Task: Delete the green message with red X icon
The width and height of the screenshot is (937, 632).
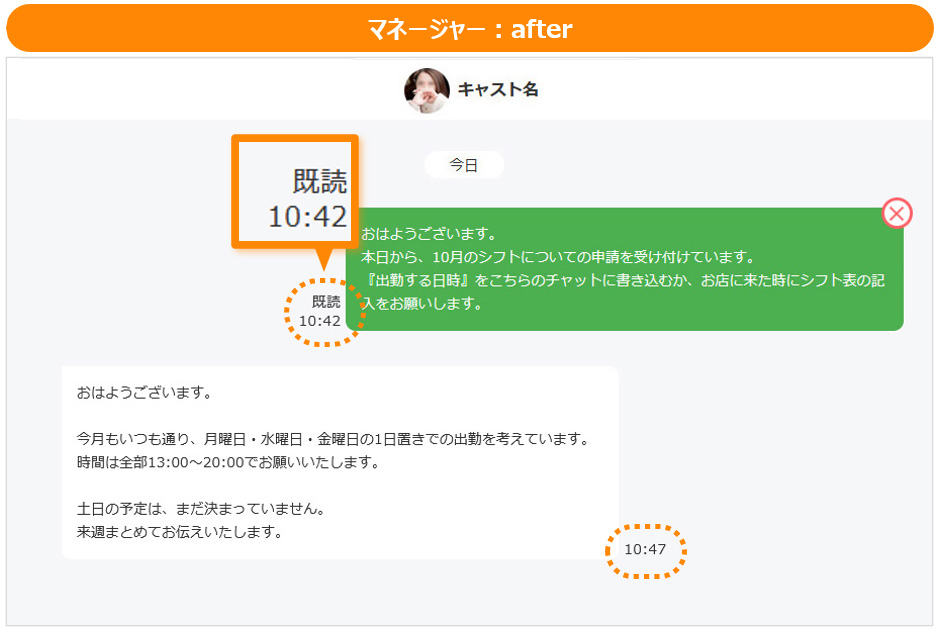Action: coord(897,213)
